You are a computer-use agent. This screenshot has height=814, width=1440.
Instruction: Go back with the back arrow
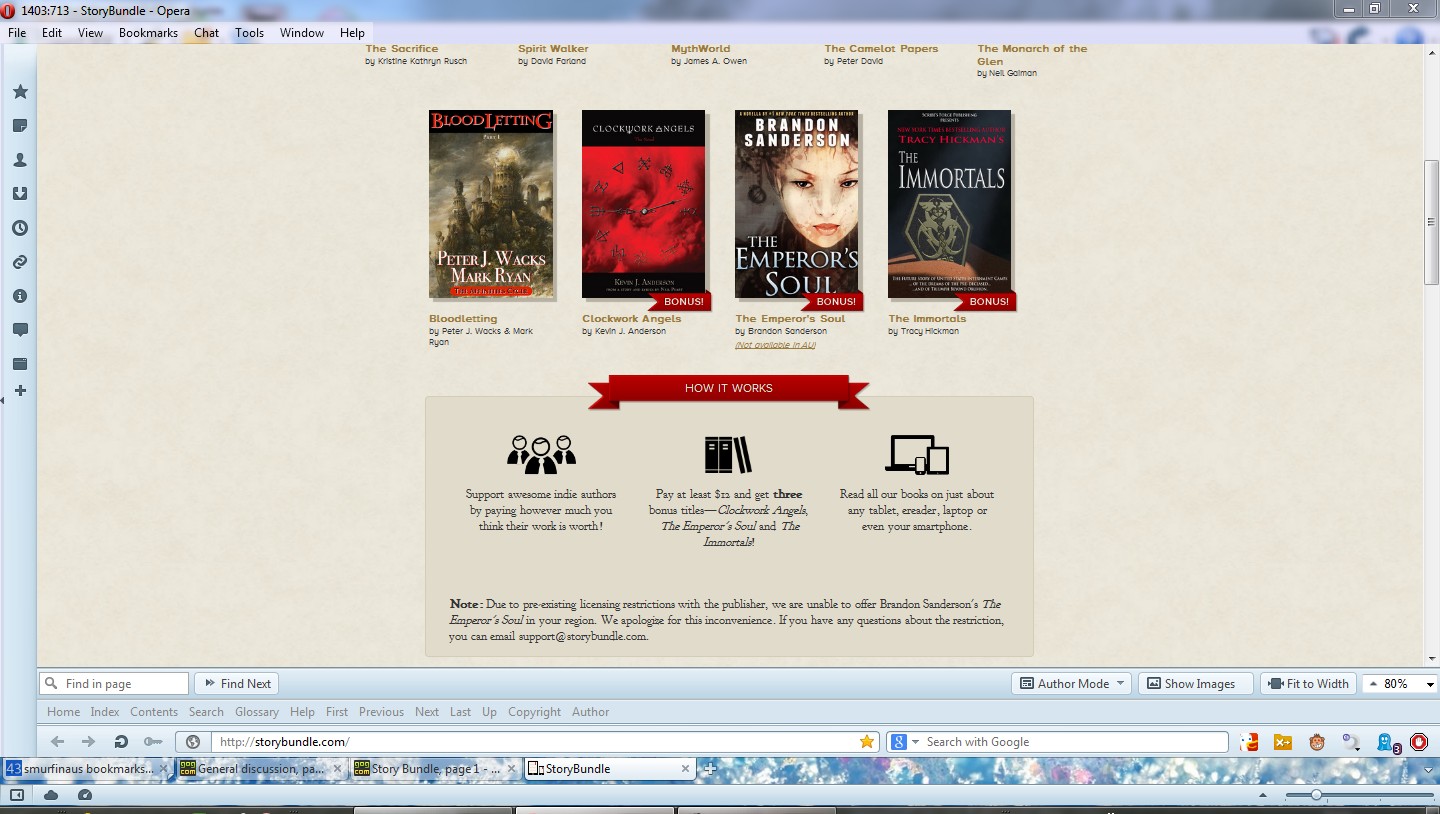[x=57, y=742]
